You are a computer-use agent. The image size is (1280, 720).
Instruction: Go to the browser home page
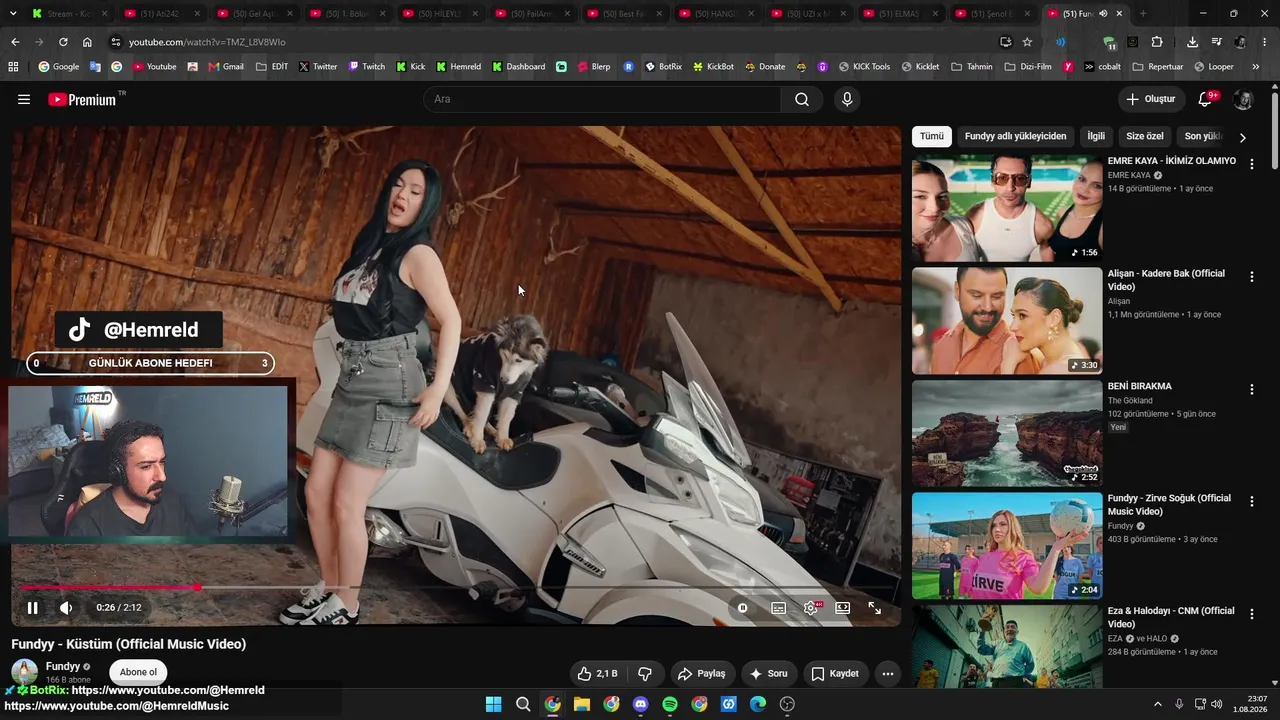point(87,42)
